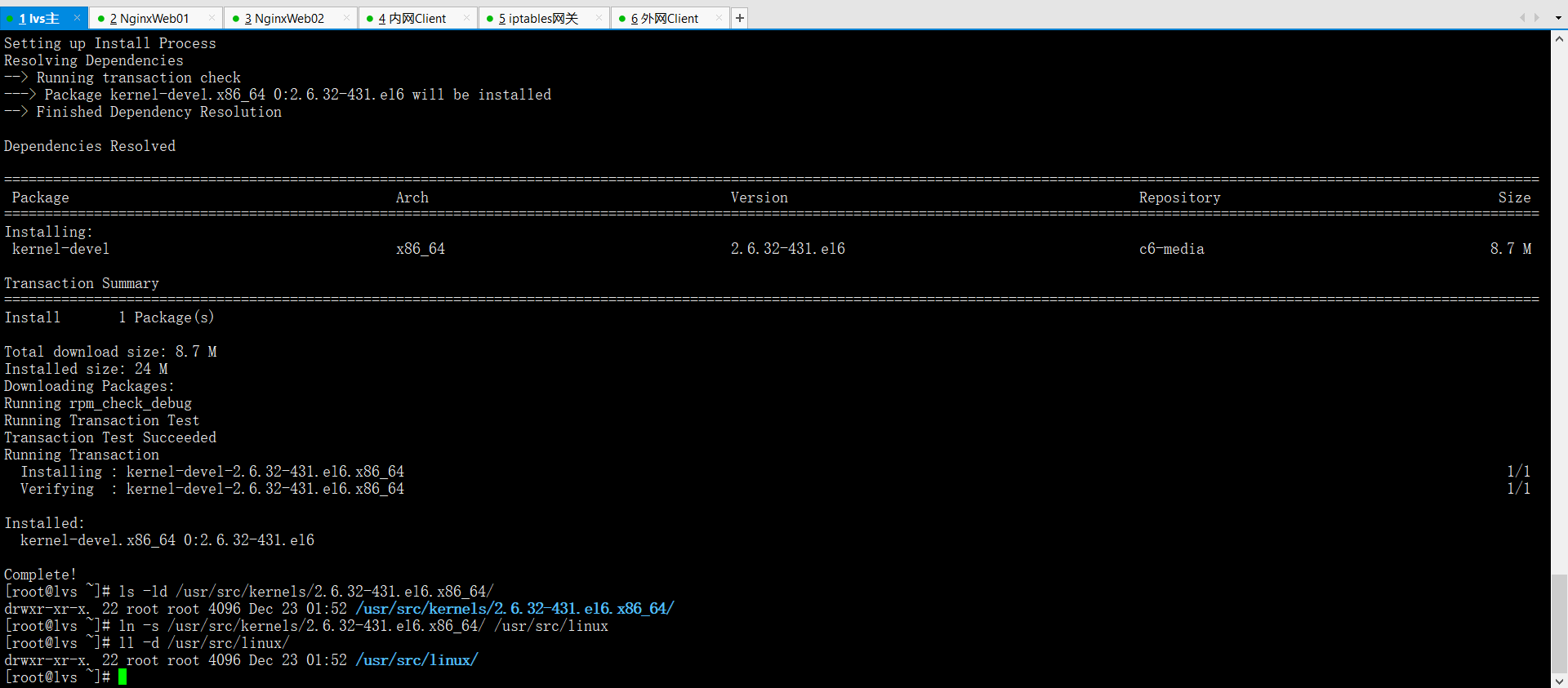Click the 'Size' column header
This screenshot has height=688, width=1568.
[x=1514, y=197]
